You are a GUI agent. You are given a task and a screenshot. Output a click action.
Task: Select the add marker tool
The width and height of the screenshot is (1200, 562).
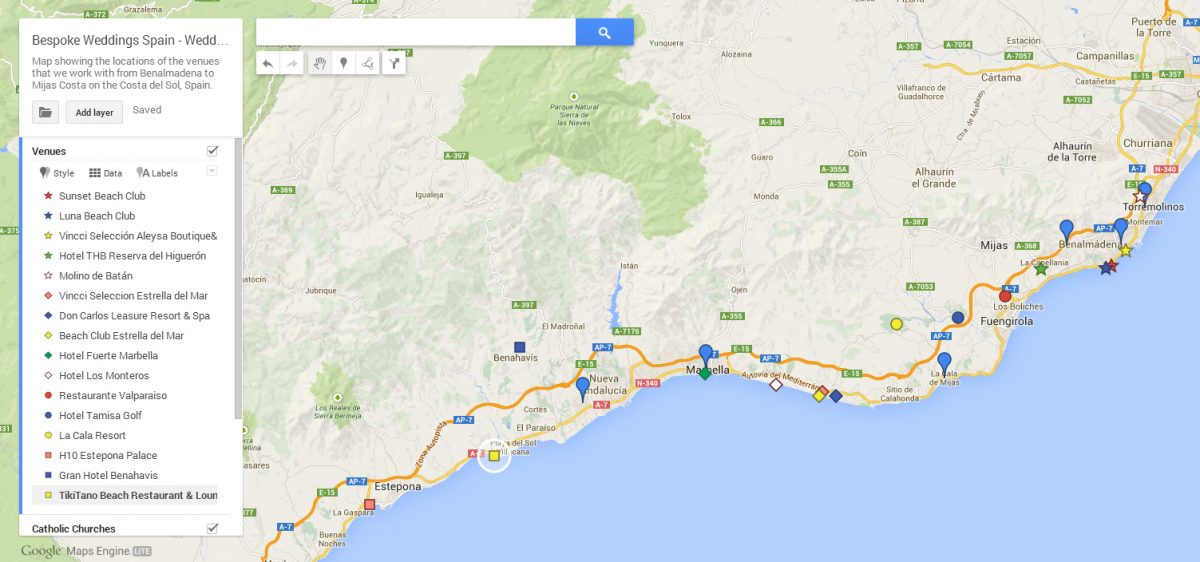(344, 64)
